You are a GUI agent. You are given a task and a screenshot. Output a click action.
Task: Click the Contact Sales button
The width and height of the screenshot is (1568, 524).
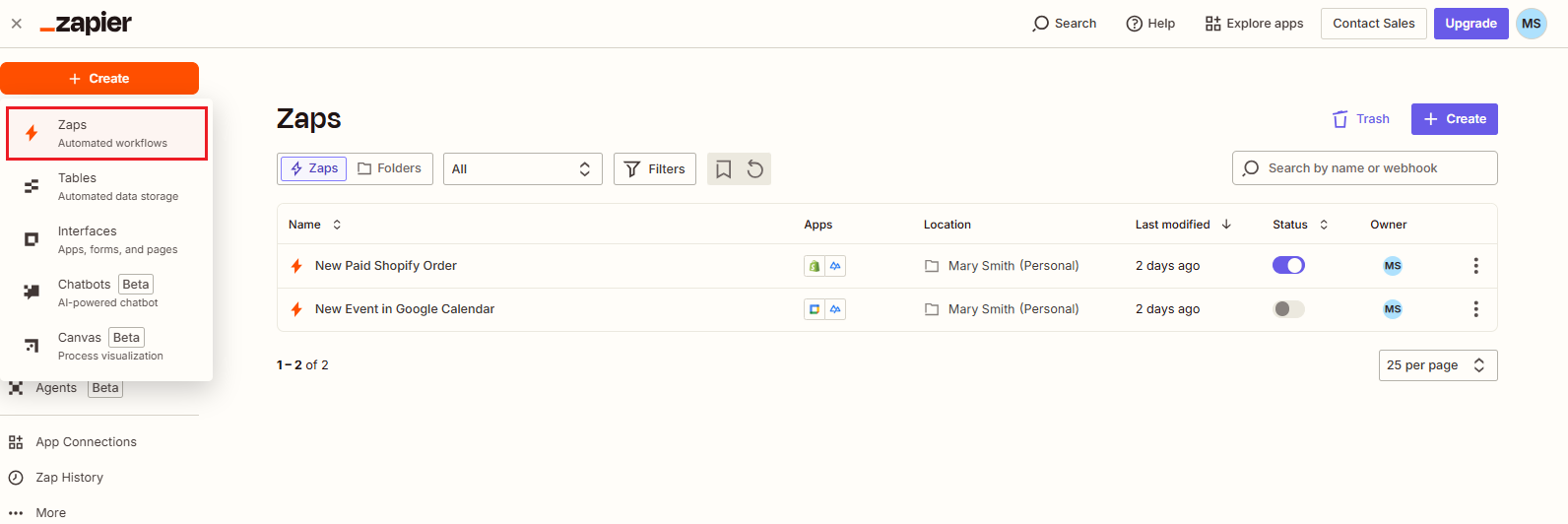[x=1374, y=24]
